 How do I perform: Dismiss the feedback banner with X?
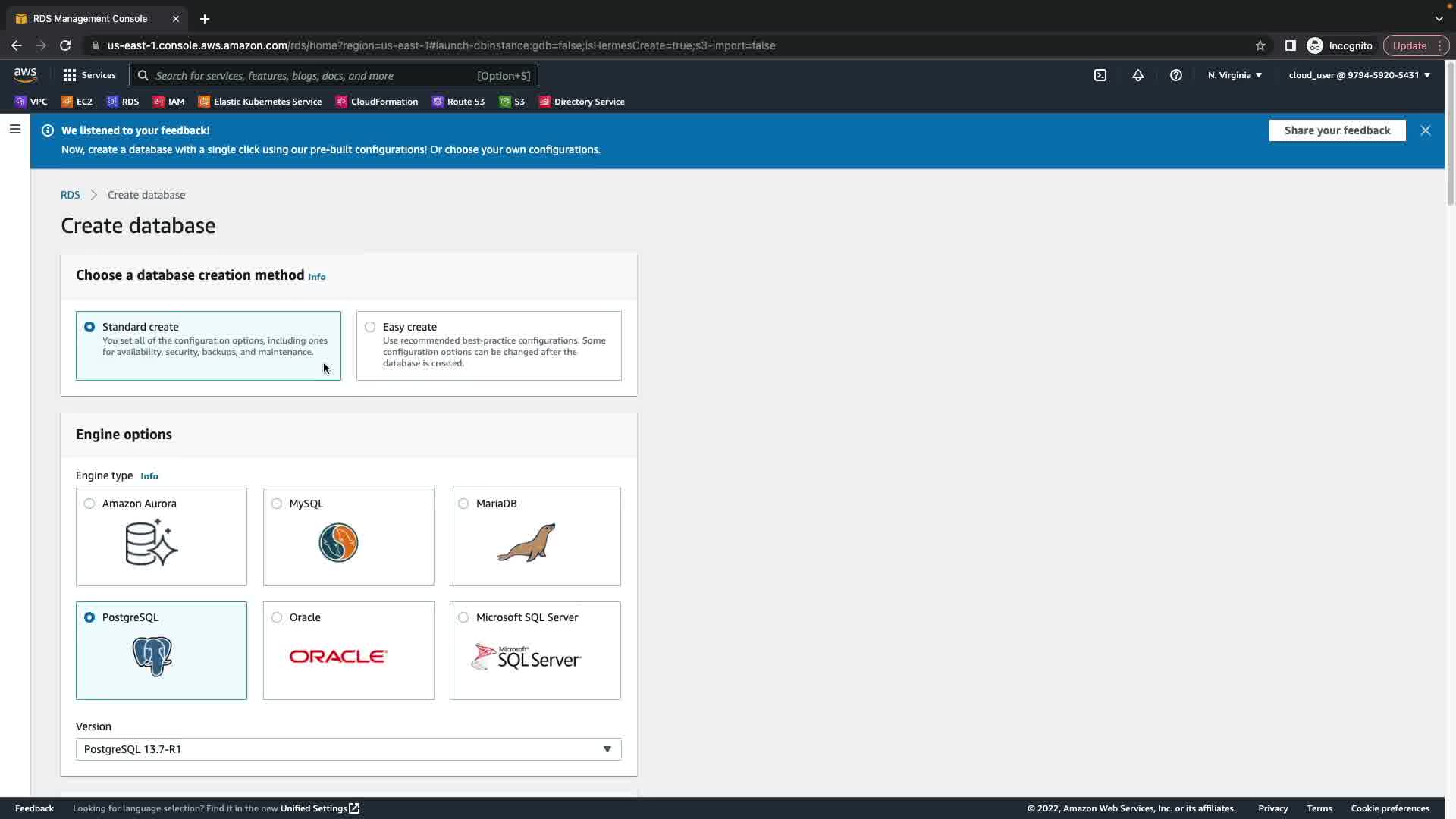click(1426, 130)
